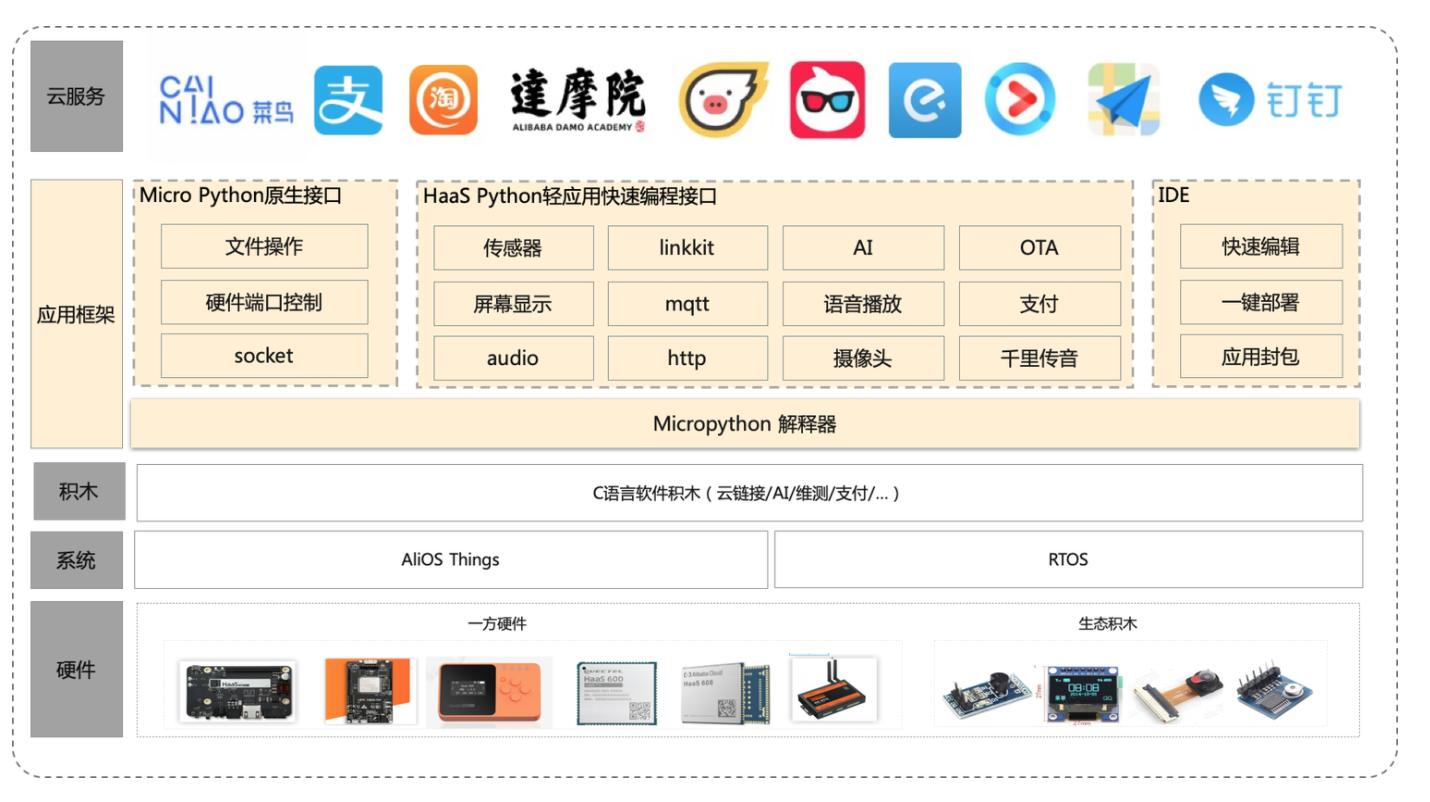Collapse the IDE panel
This screenshot has height=802, width=1430.
pos(1173,195)
